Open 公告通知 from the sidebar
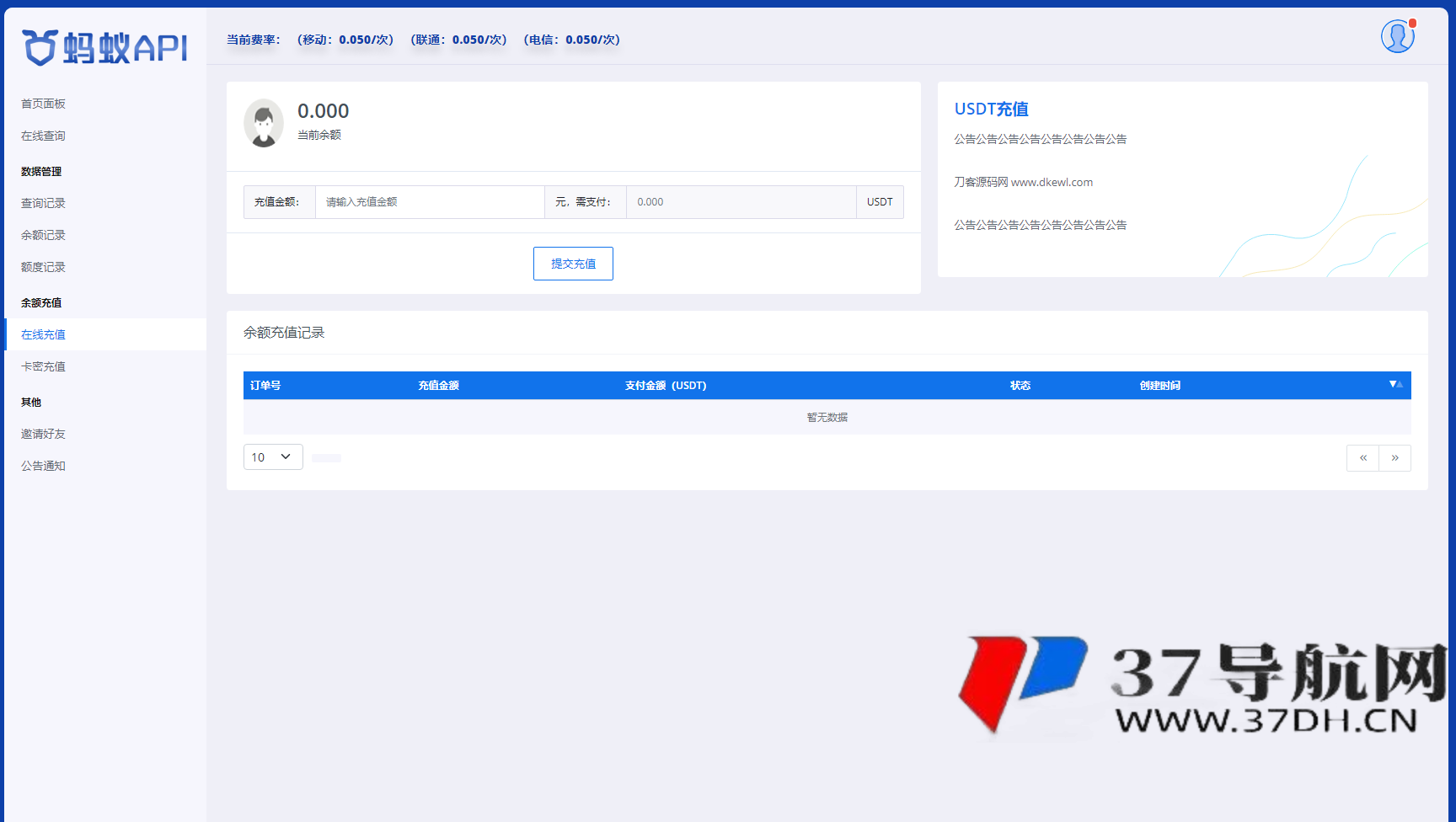Viewport: 1456px width, 822px height. pyautogui.click(x=43, y=466)
